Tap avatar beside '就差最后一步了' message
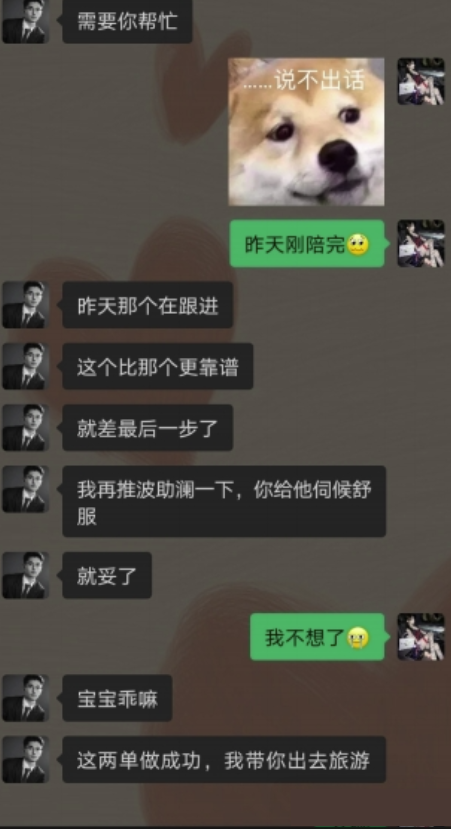This screenshot has width=451, height=829. (26, 427)
